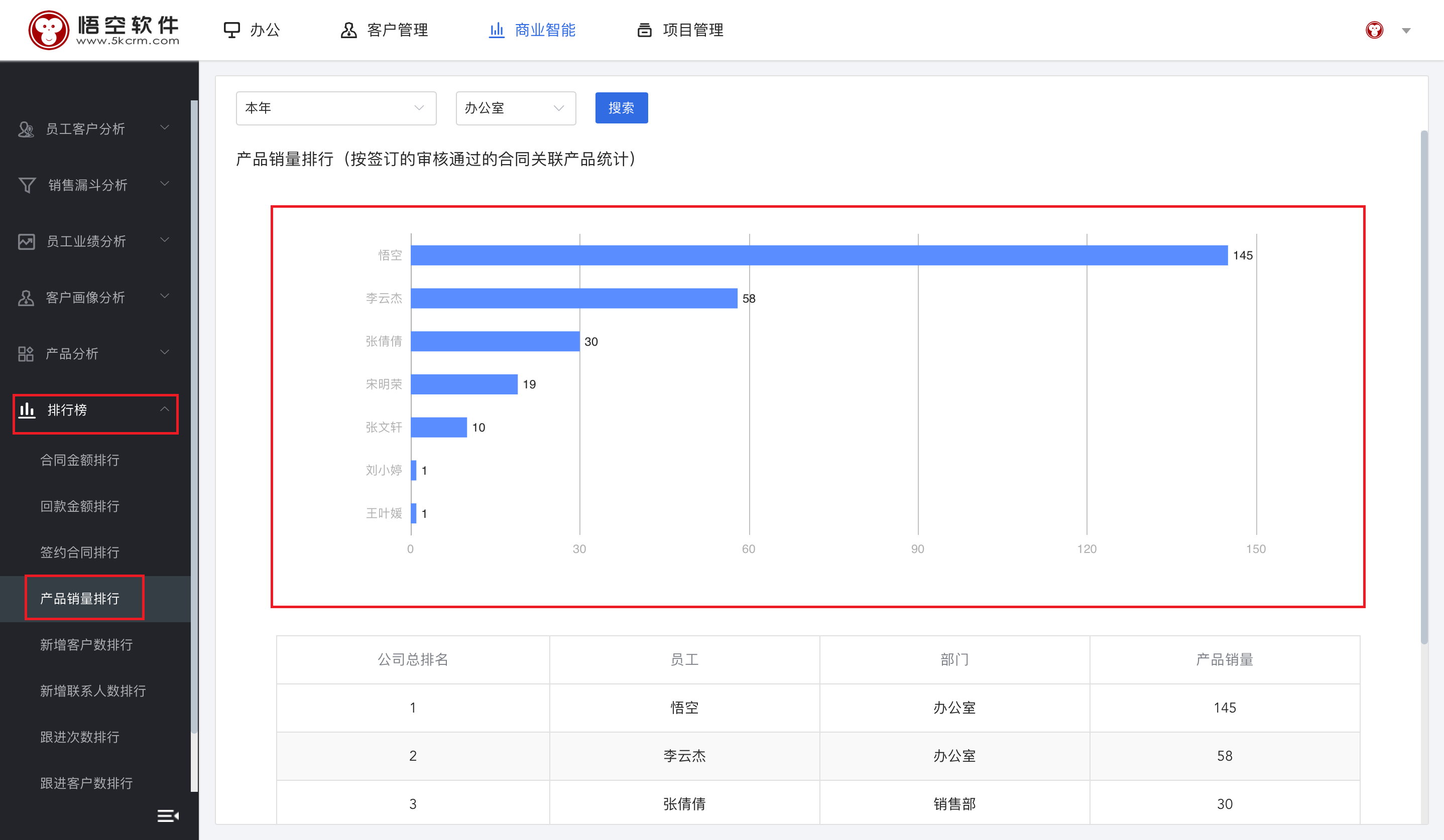Click the 宋明荣 bar in the chart
This screenshot has width=1444, height=840.
[x=464, y=384]
